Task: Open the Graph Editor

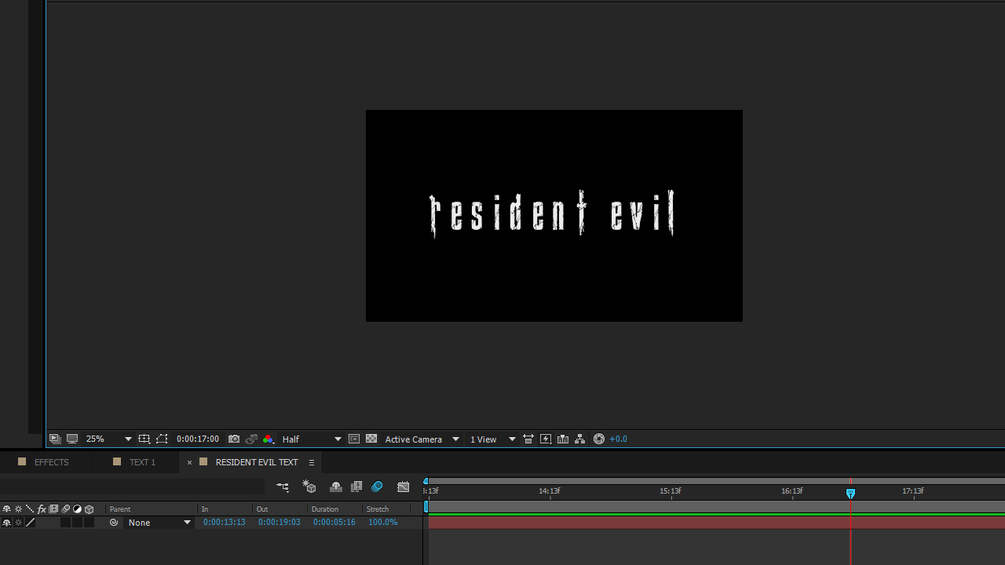Action: click(403, 487)
